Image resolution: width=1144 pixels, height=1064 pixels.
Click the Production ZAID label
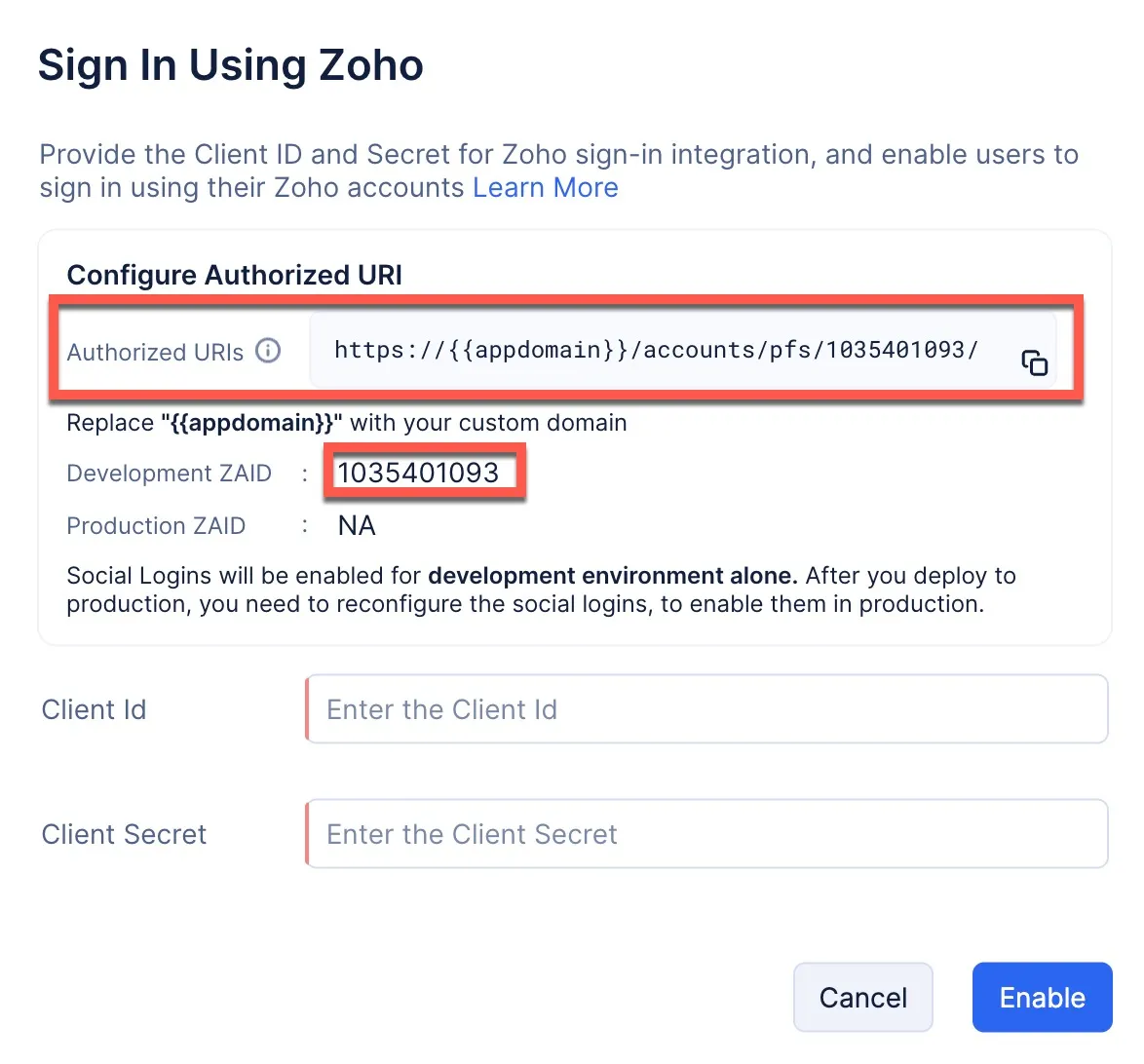pos(156,526)
